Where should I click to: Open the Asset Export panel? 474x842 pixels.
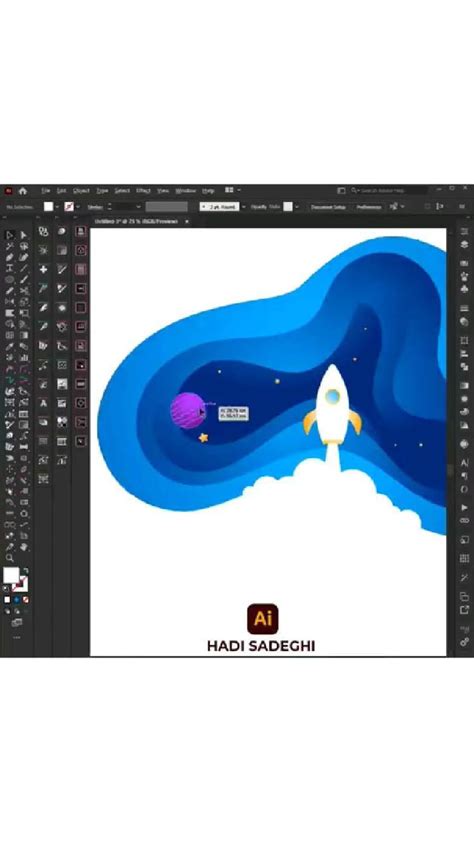point(464,609)
